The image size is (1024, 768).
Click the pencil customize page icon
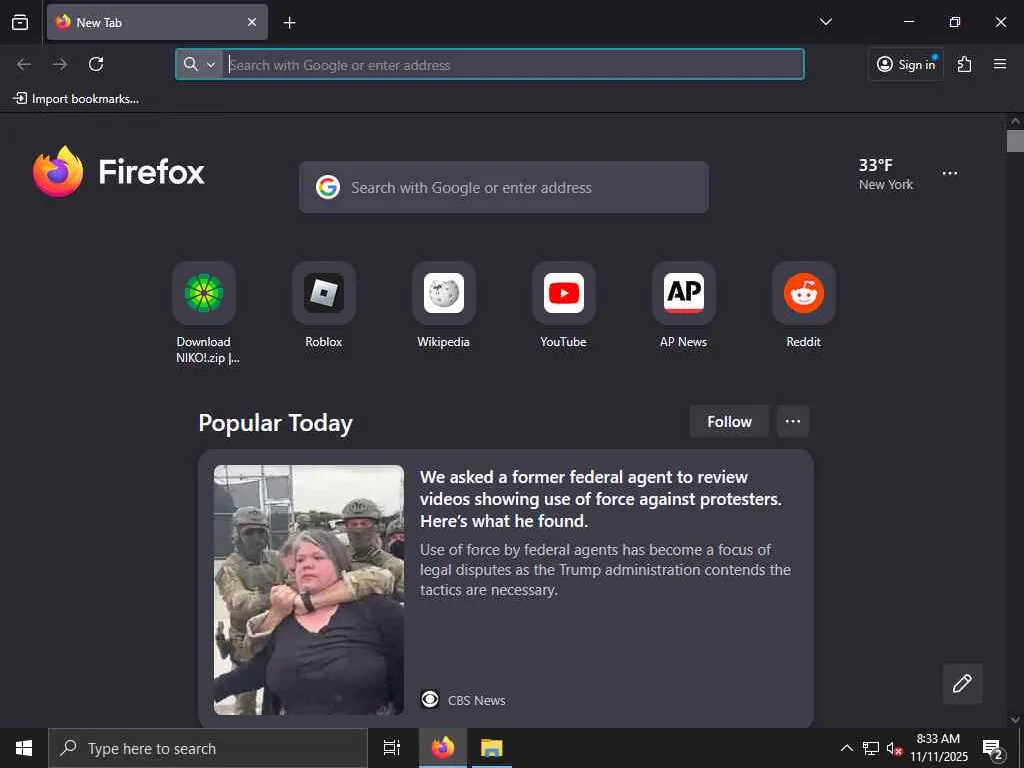click(962, 683)
